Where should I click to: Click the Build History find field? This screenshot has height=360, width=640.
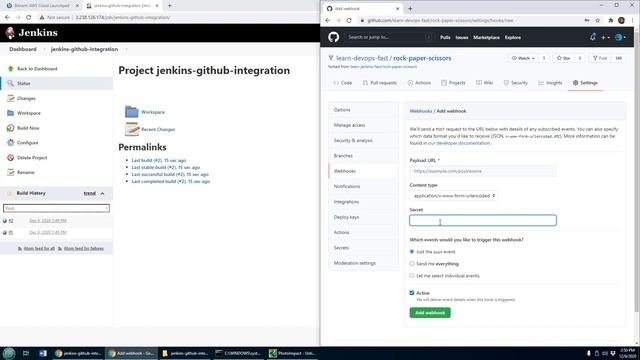click(56, 208)
